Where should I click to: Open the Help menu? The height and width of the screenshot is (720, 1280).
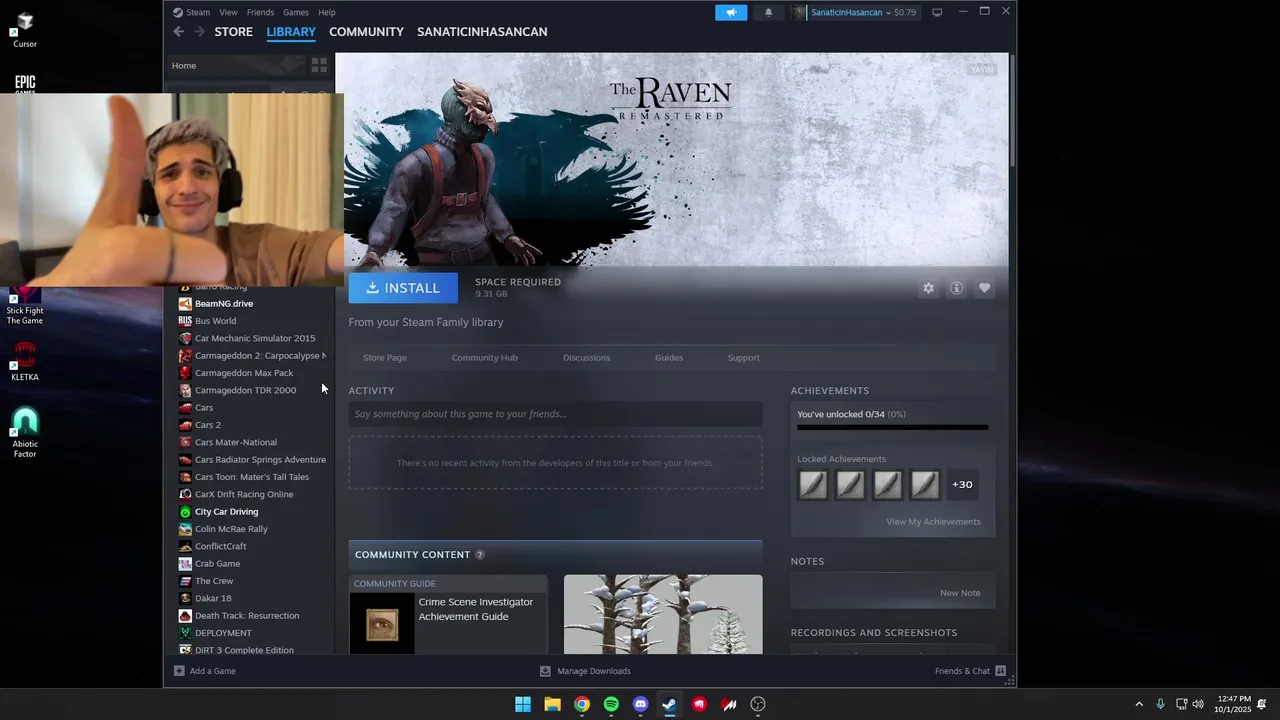point(327,12)
